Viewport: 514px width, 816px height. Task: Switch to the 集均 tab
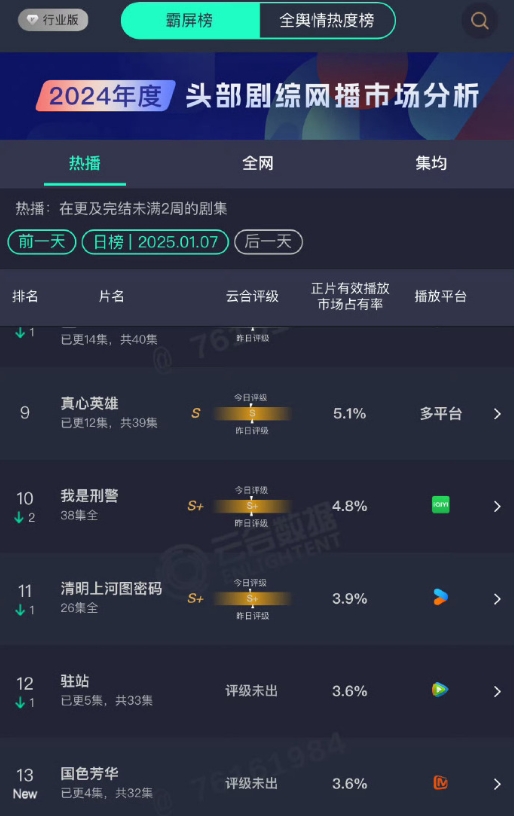431,163
